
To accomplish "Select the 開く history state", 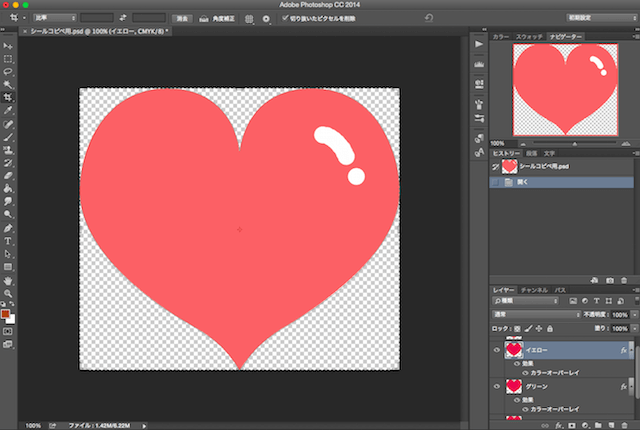I will (x=561, y=182).
